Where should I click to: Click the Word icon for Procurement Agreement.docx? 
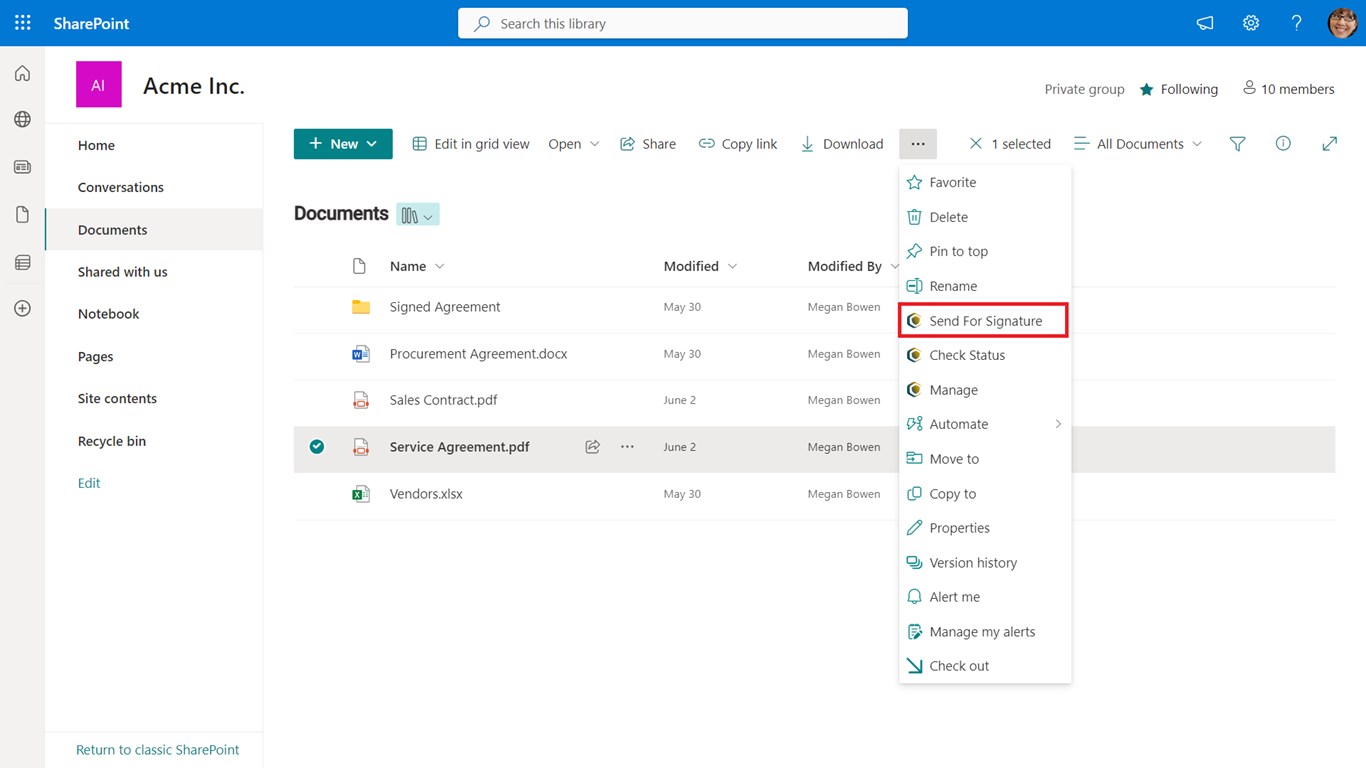[x=361, y=354]
